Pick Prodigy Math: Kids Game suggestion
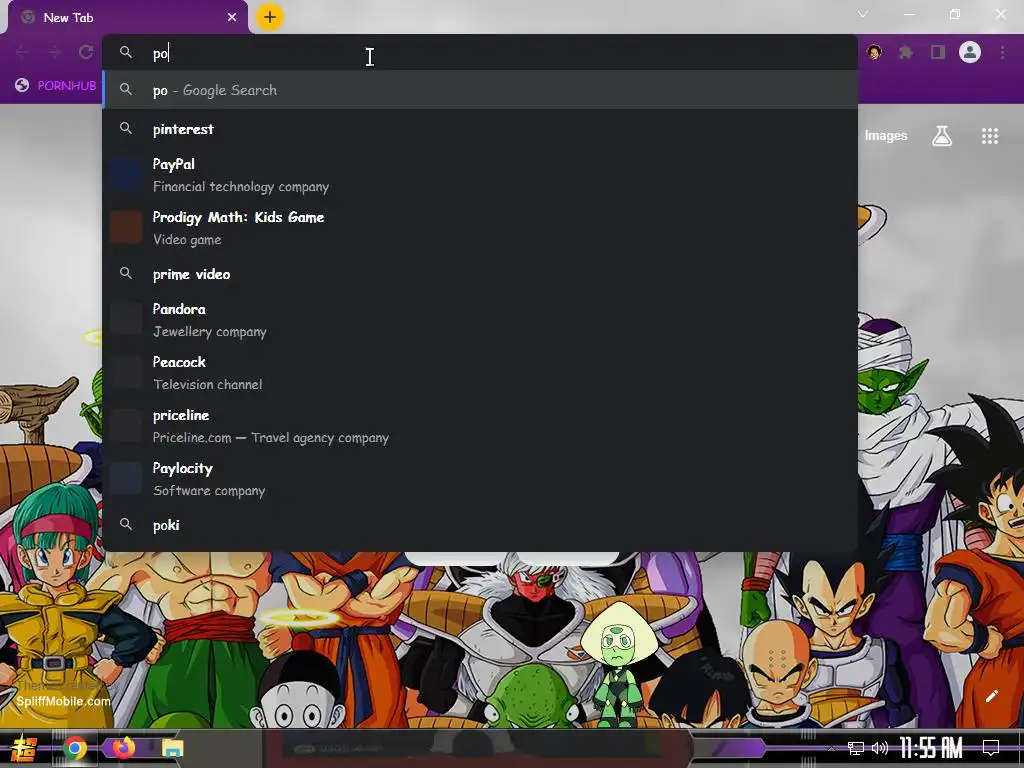This screenshot has height=768, width=1024. [x=480, y=228]
